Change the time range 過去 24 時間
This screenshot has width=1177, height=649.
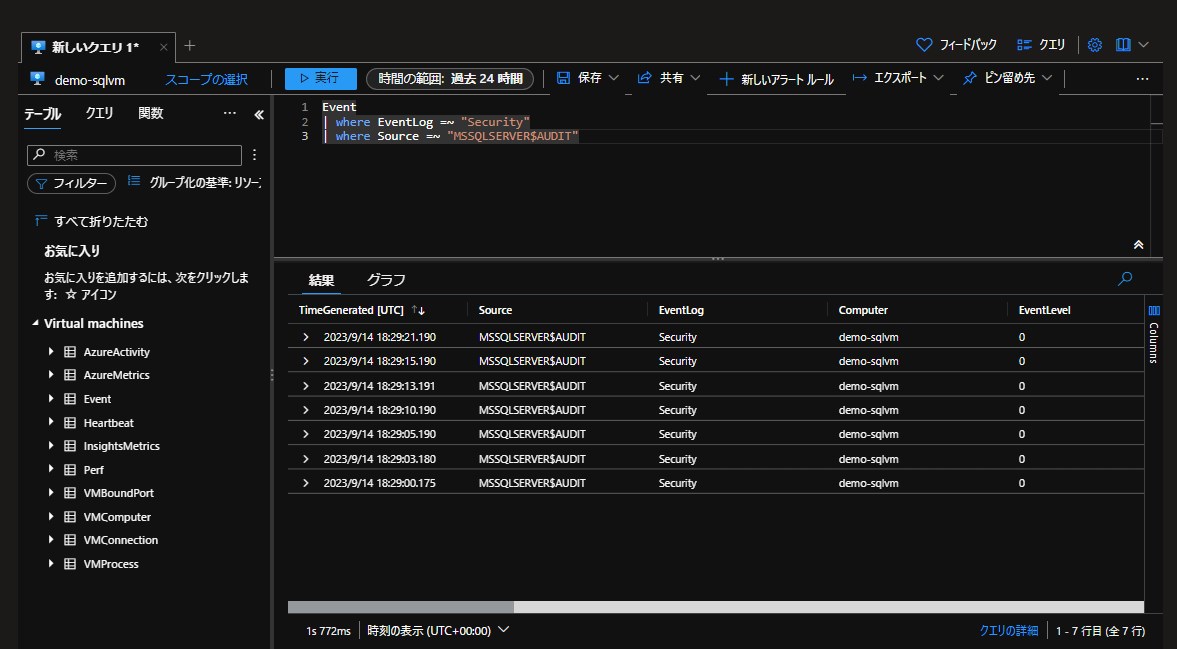(450, 79)
